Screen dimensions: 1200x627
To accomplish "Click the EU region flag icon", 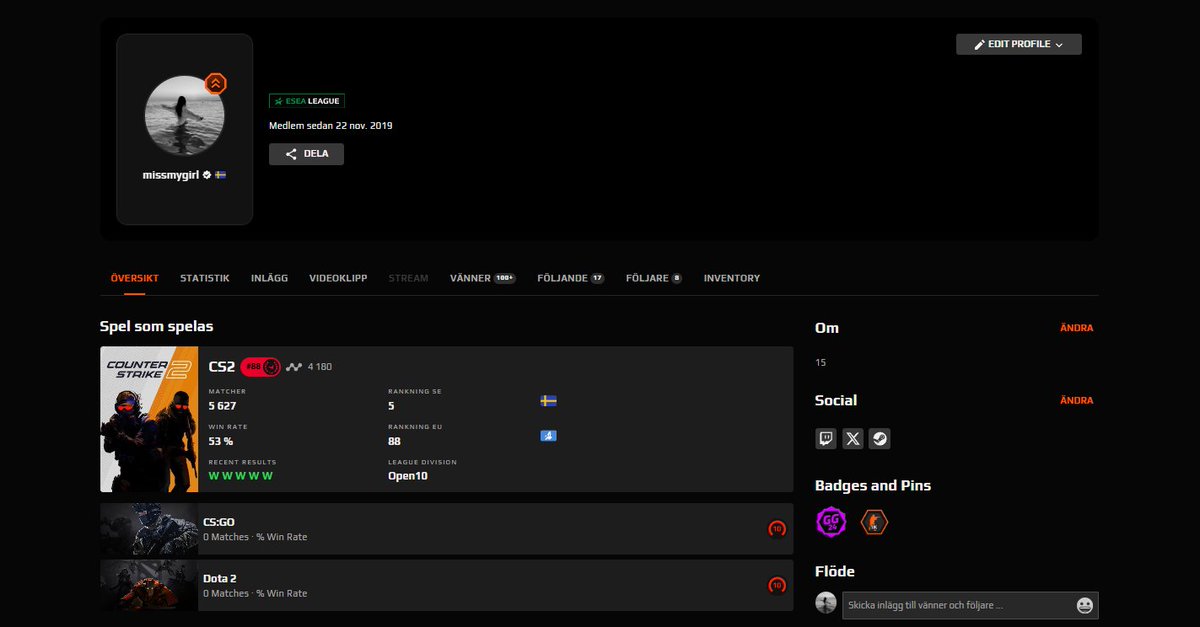I will coord(548,436).
